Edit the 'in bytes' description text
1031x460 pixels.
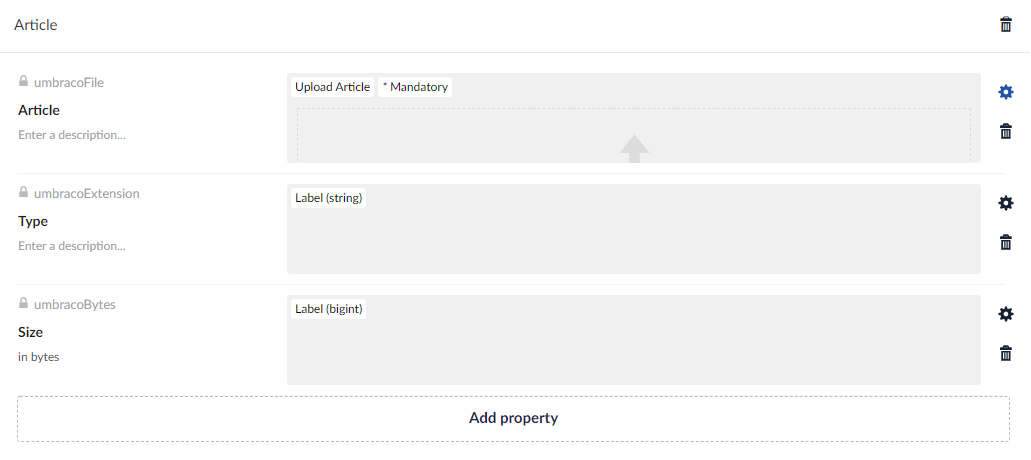(x=39, y=357)
